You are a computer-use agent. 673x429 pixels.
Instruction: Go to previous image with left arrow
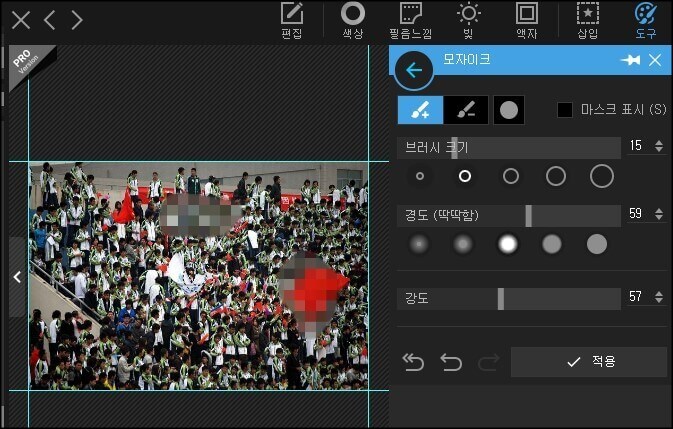pos(49,20)
